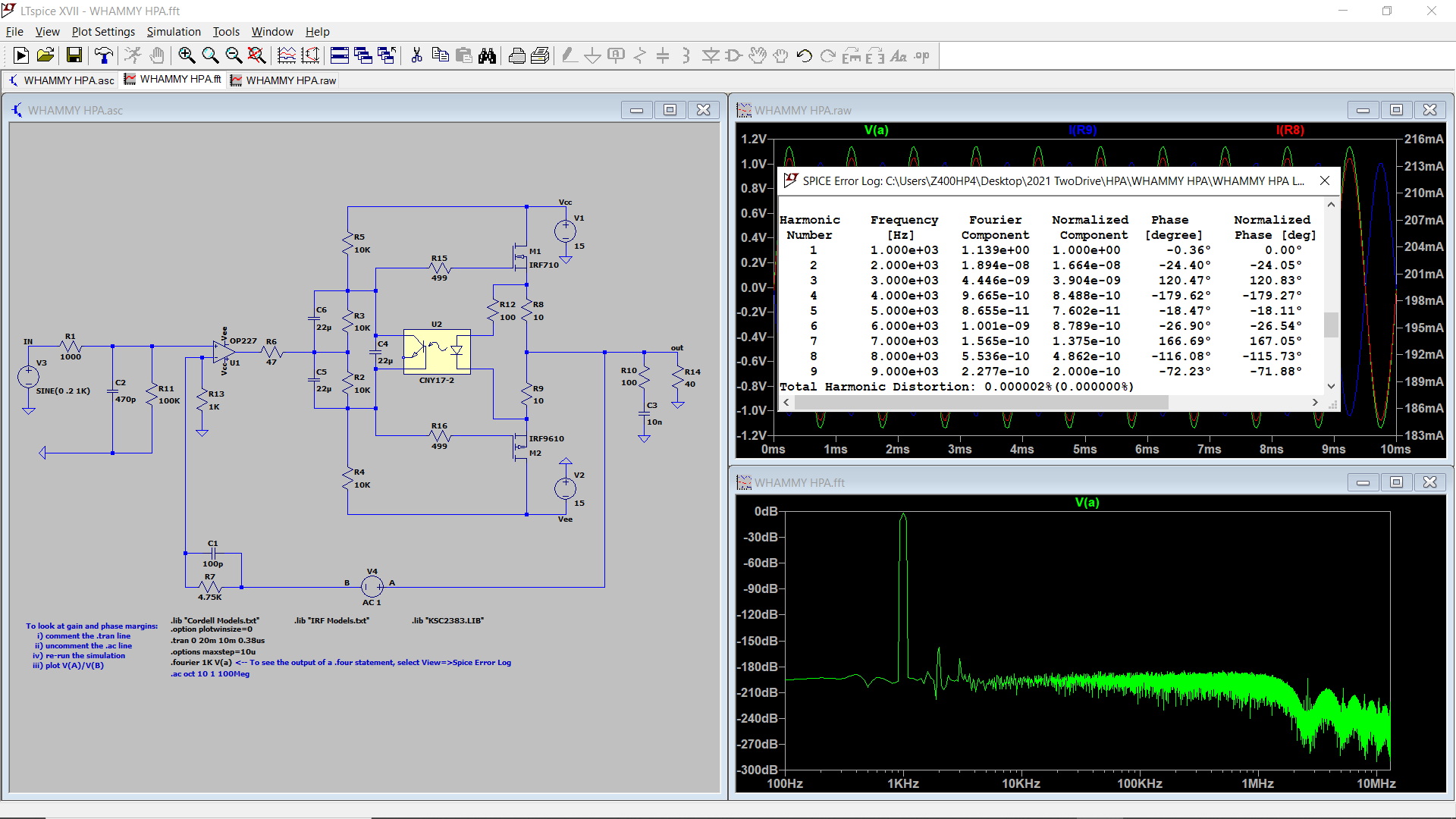Viewport: 1456px width, 819px height.
Task: Click the I(R8) trace label
Action: pos(1290,130)
